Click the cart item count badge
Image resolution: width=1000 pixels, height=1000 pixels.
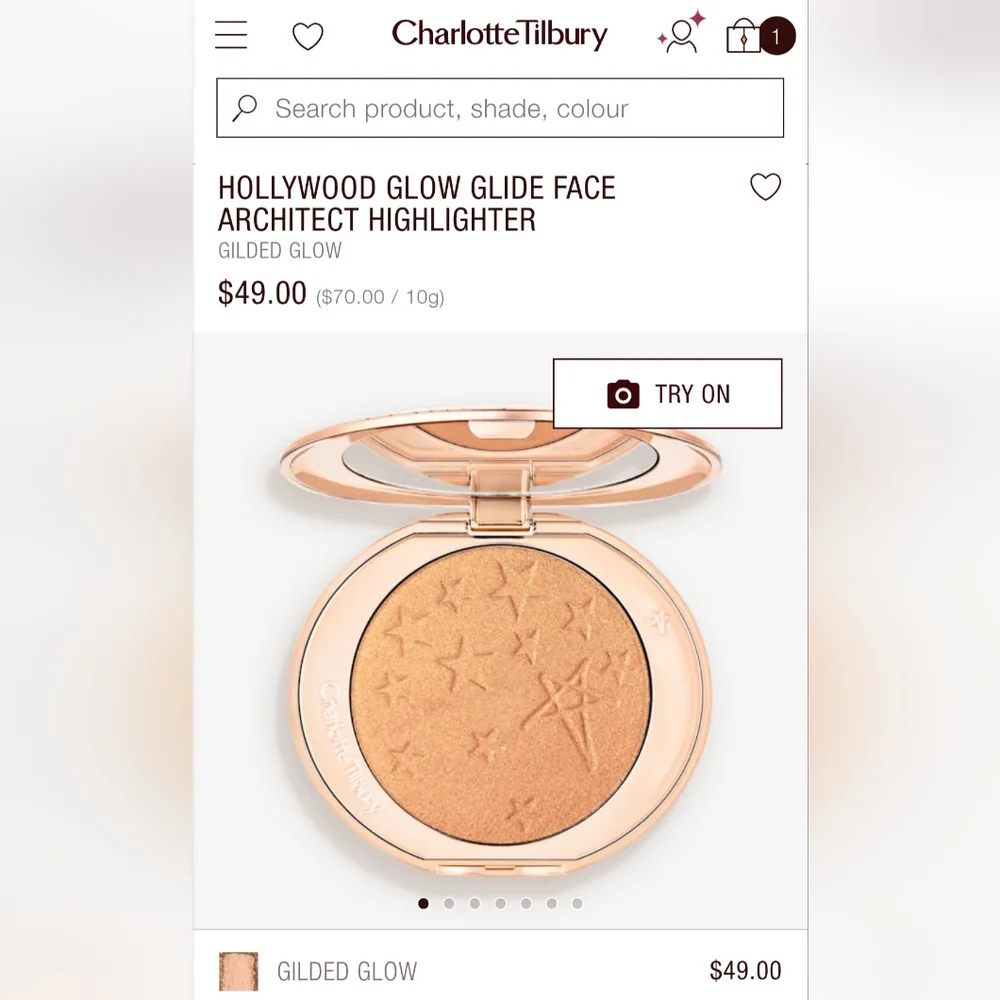(x=776, y=36)
